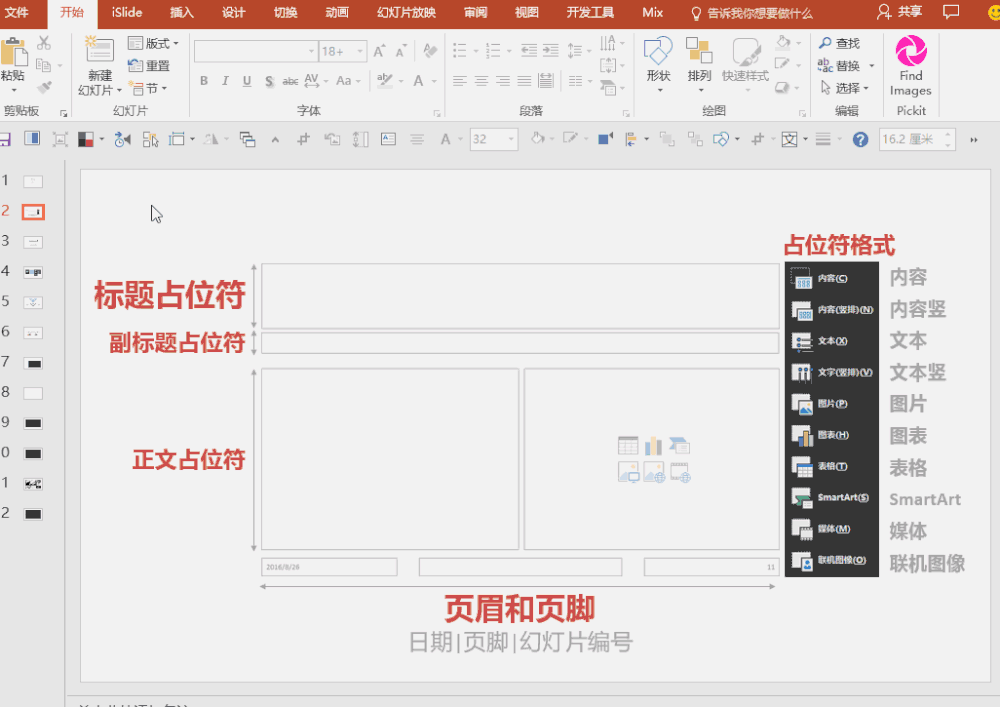Expand the font size dropdown showing 18+

pyautogui.click(x=360, y=51)
